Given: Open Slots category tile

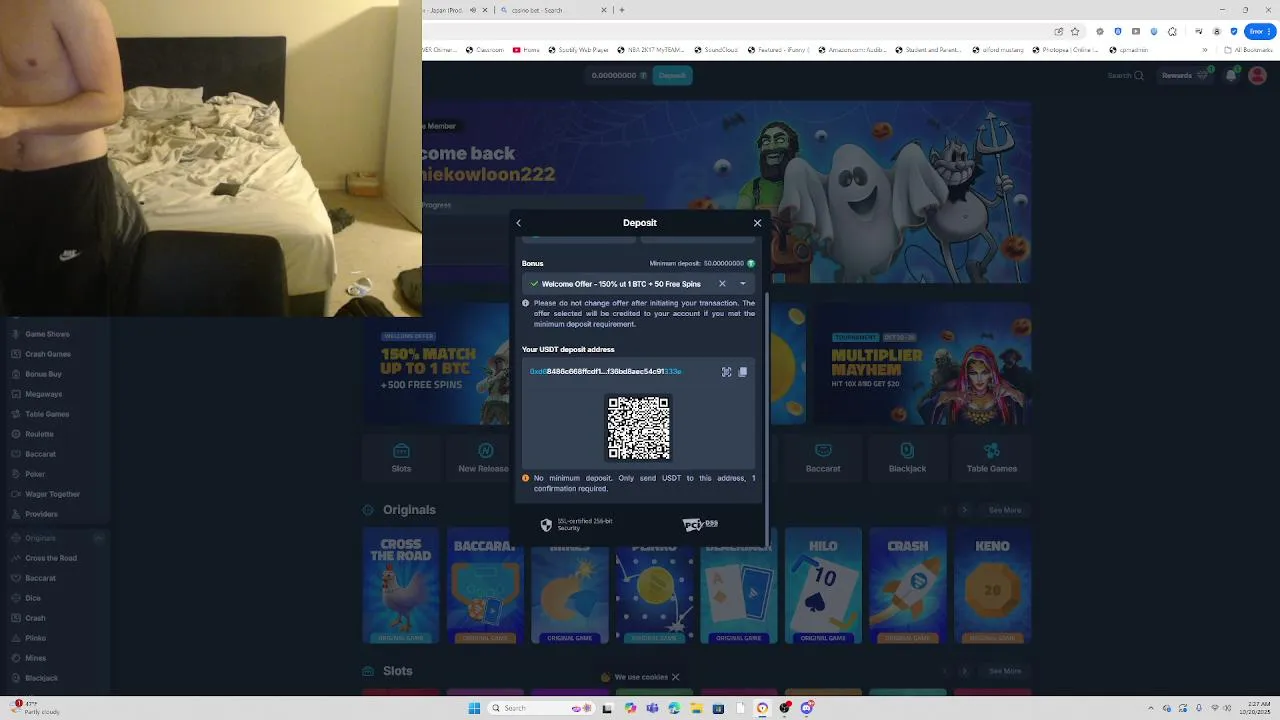Looking at the screenshot, I should [401, 459].
